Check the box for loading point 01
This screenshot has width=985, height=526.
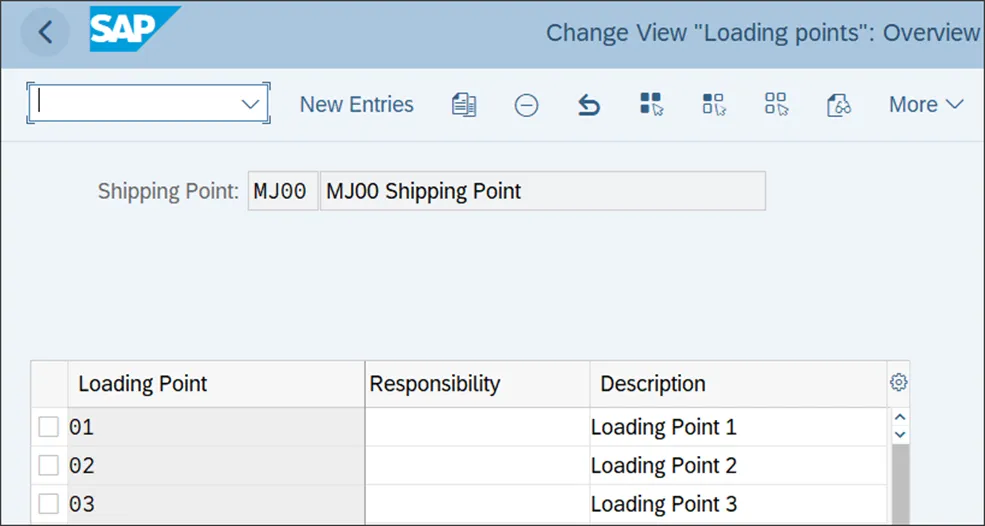click(49, 427)
